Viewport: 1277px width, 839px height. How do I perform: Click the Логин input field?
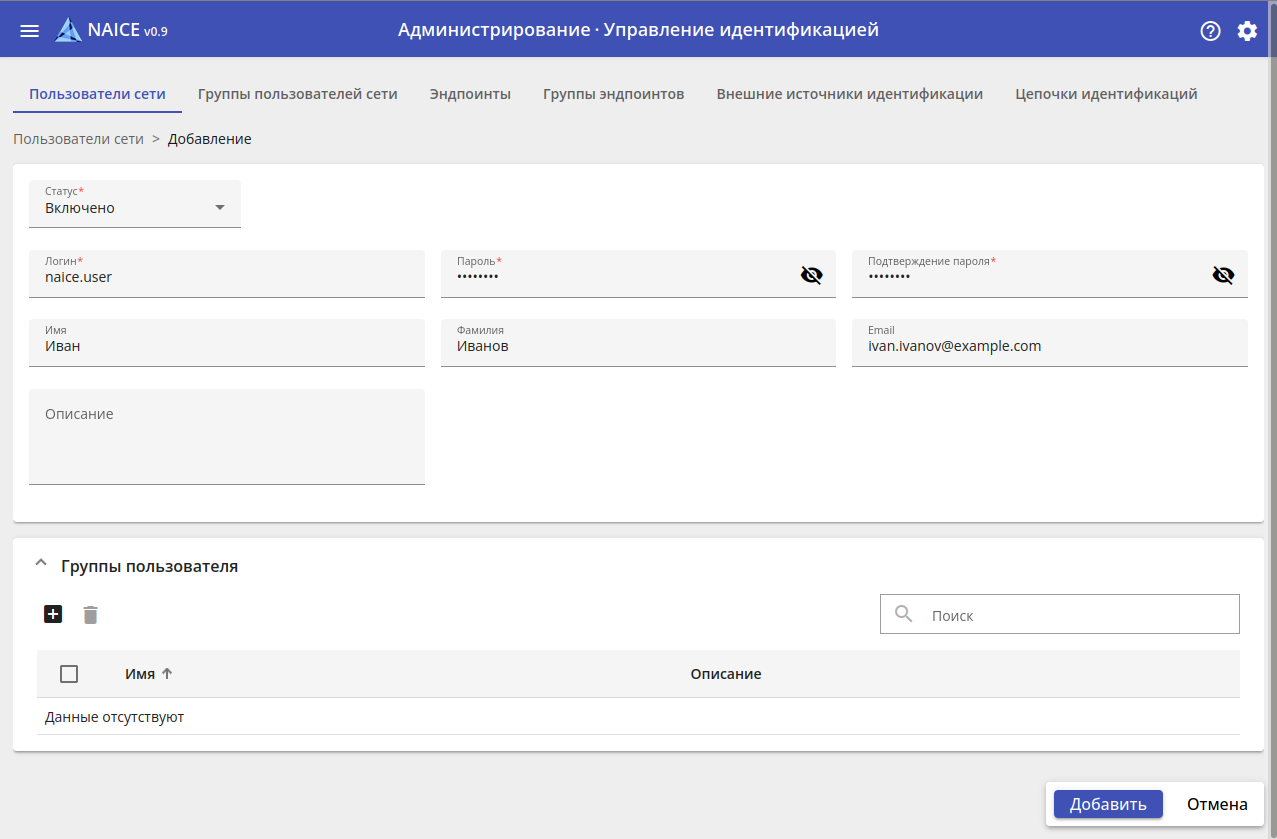tap(227, 274)
